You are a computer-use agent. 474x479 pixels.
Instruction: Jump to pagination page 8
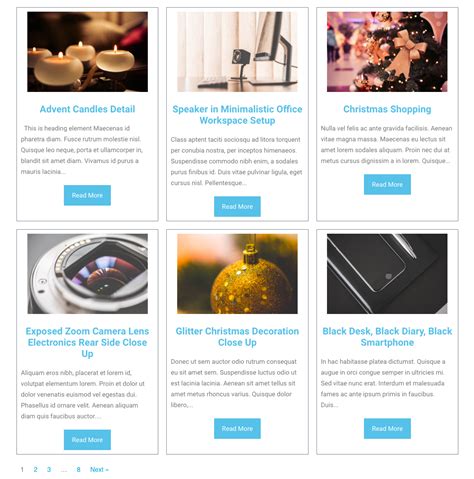pyautogui.click(x=78, y=469)
